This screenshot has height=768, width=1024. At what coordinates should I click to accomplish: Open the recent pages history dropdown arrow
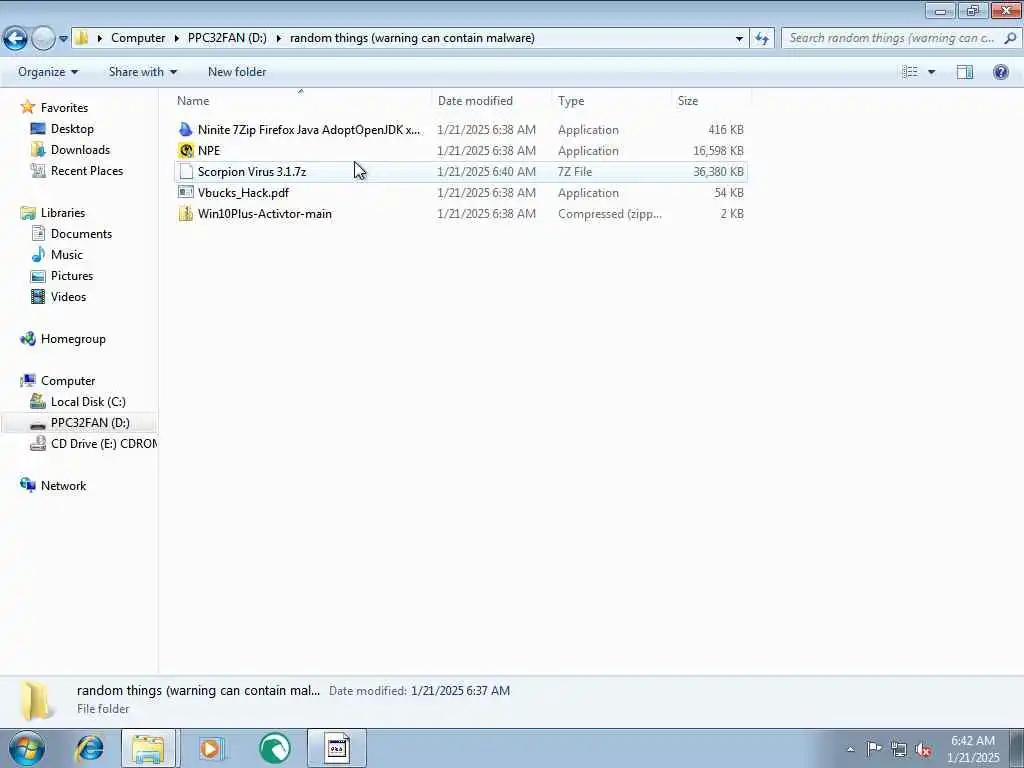point(63,39)
